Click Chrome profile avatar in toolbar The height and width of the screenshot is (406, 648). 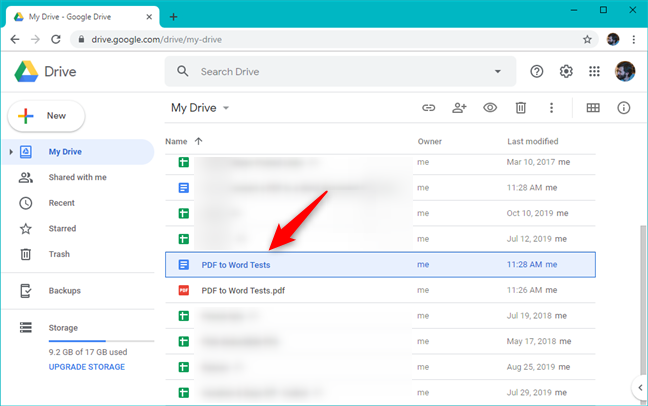[613, 39]
